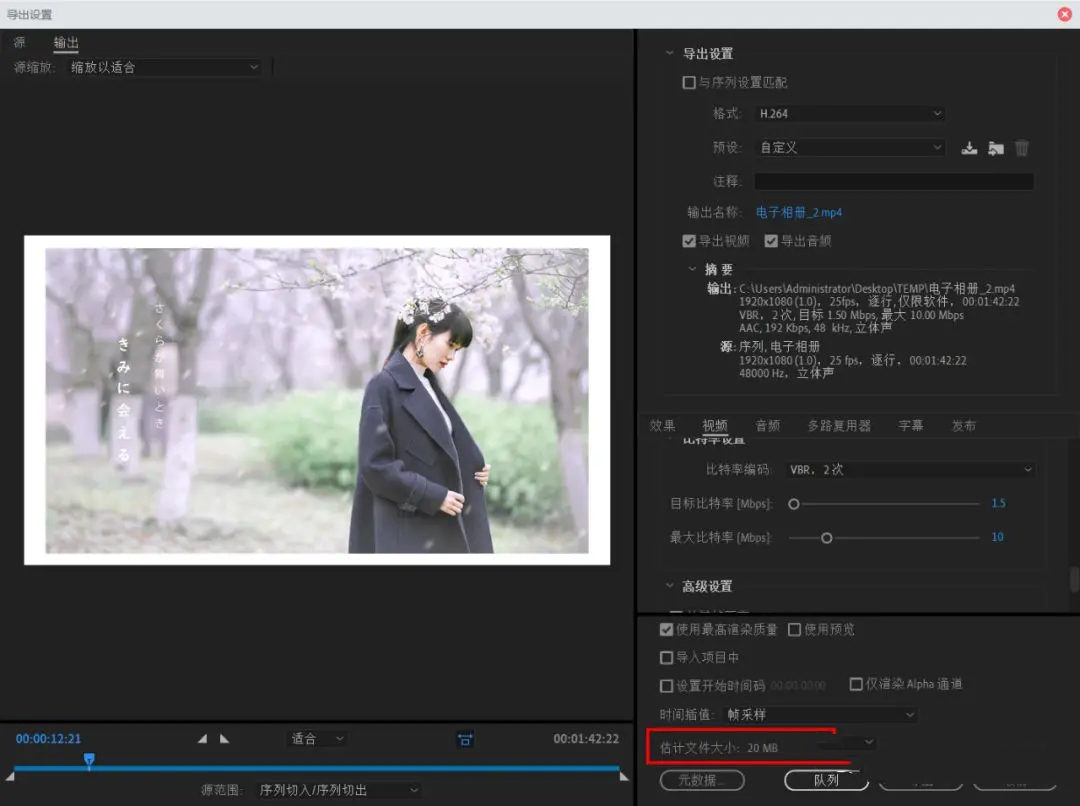Click the output name 电子相册_2.mp4 link
The image size is (1080, 806).
pyautogui.click(x=798, y=212)
